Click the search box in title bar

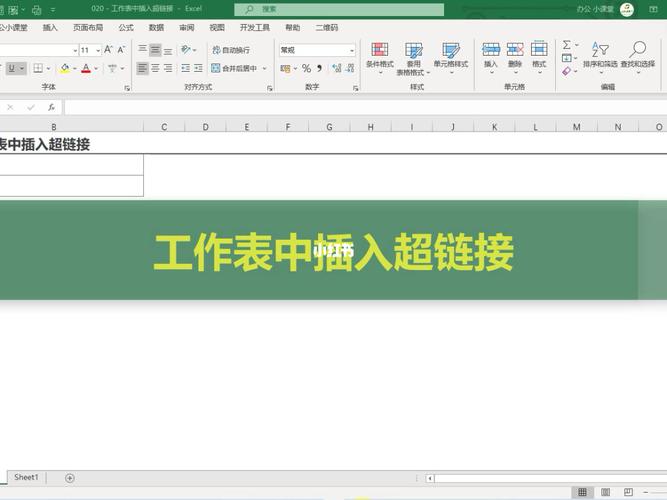[339, 9]
